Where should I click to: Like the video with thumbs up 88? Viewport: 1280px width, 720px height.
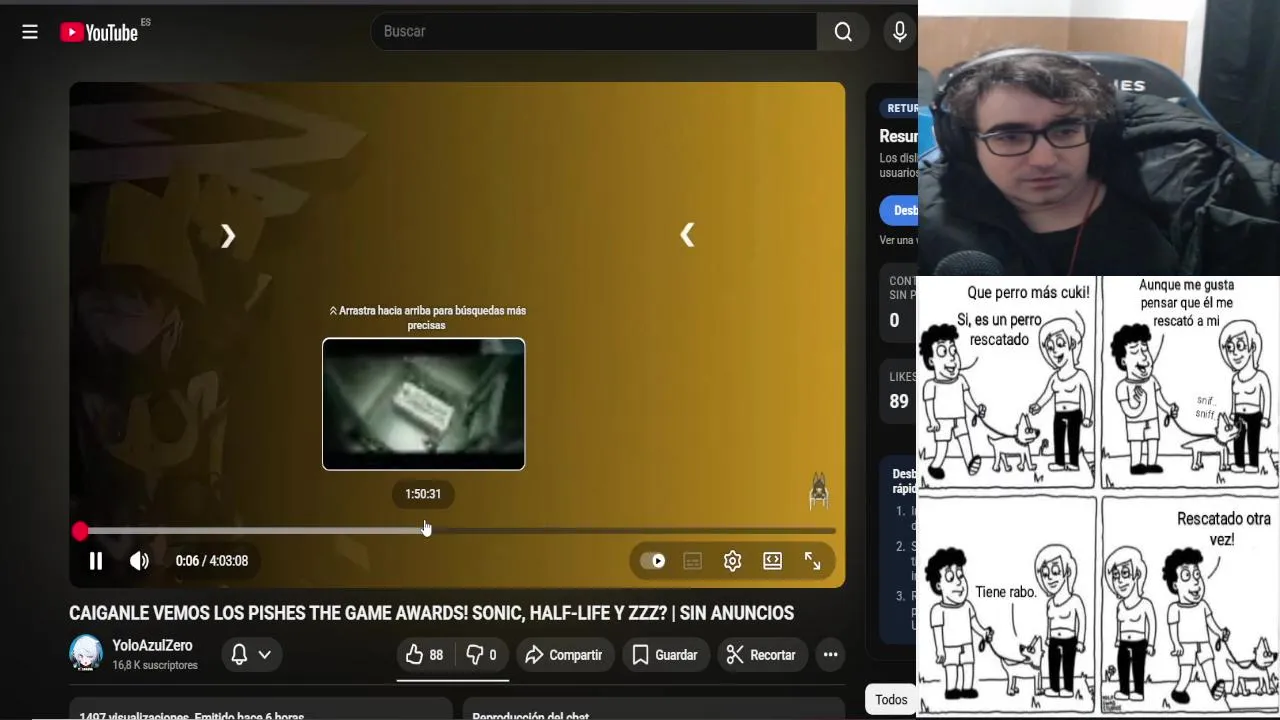pos(424,655)
